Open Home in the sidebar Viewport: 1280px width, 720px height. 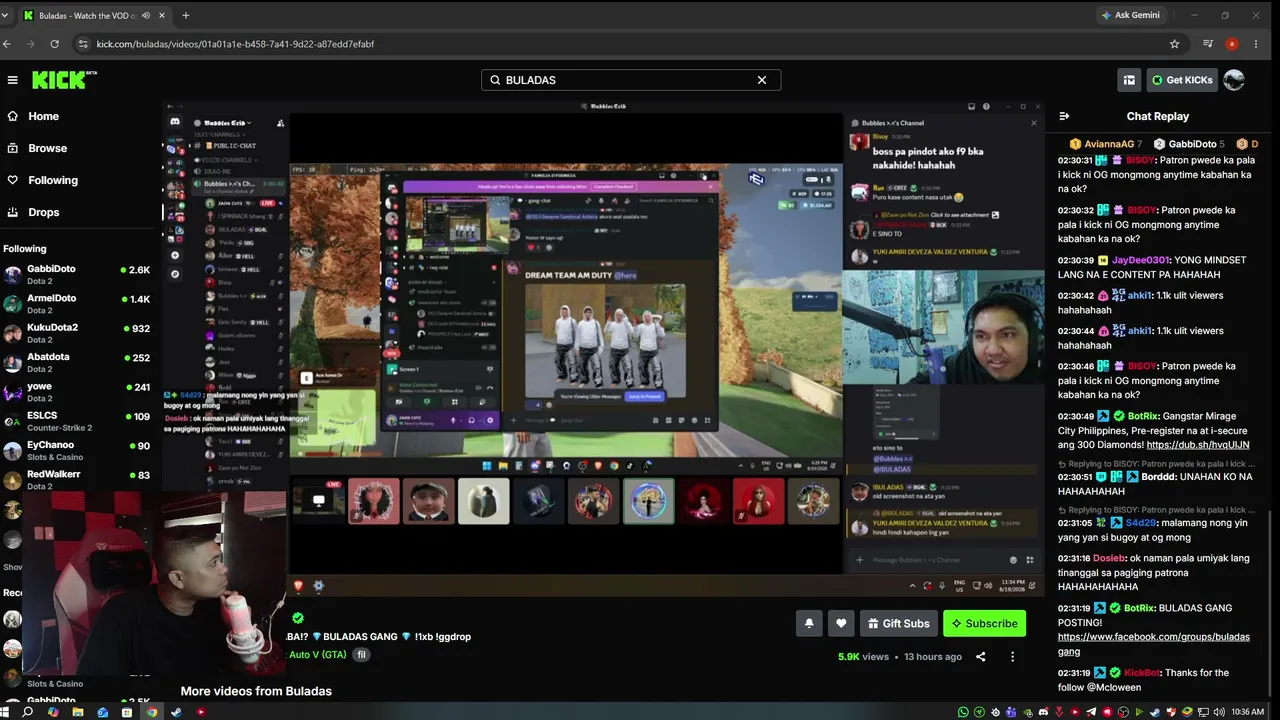(x=43, y=116)
